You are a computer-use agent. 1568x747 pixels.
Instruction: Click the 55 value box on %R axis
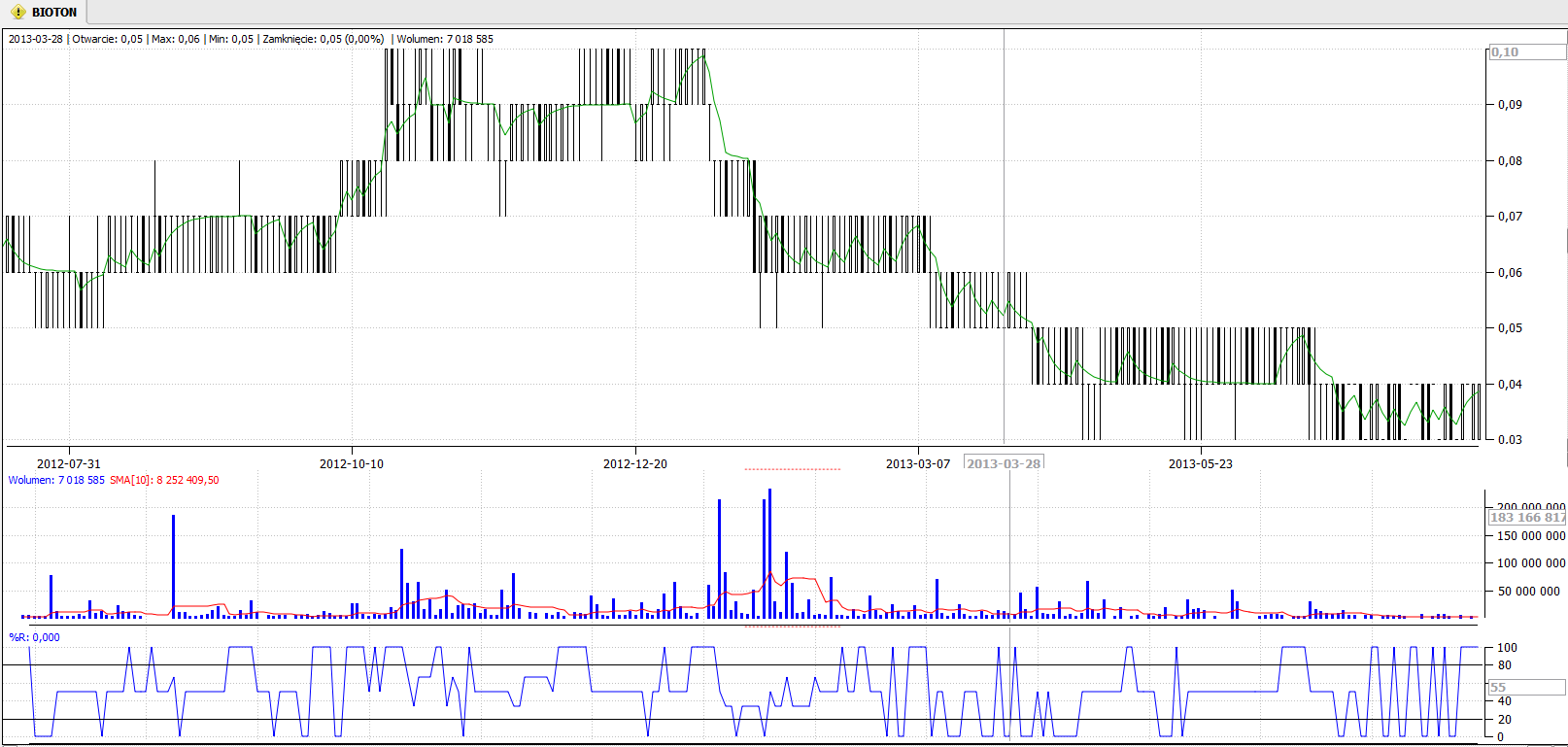1527,688
